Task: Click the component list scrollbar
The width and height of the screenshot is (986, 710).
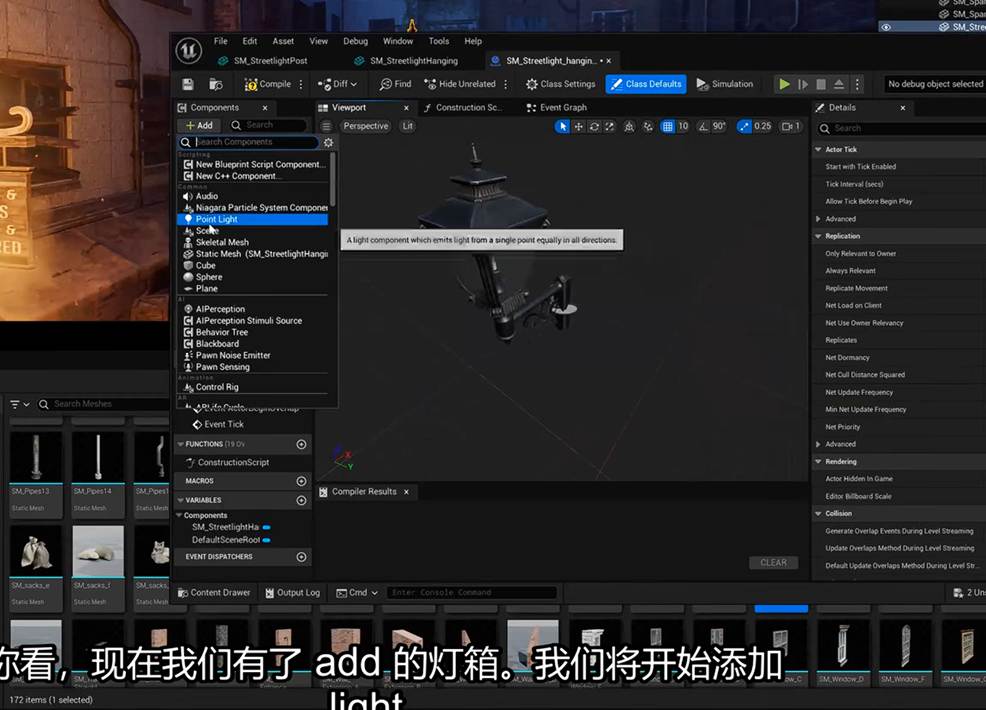Action: click(332, 180)
